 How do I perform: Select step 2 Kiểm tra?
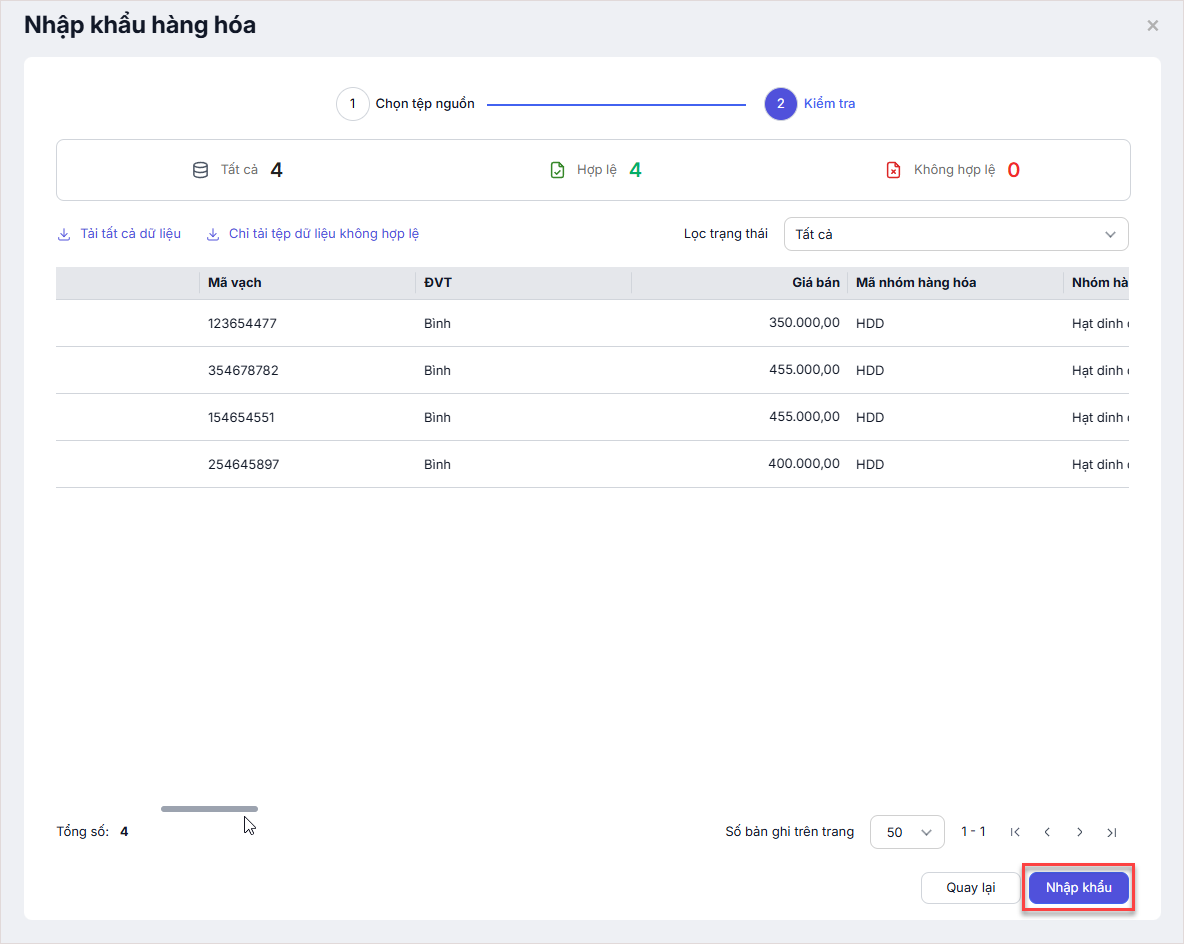pyautogui.click(x=781, y=104)
